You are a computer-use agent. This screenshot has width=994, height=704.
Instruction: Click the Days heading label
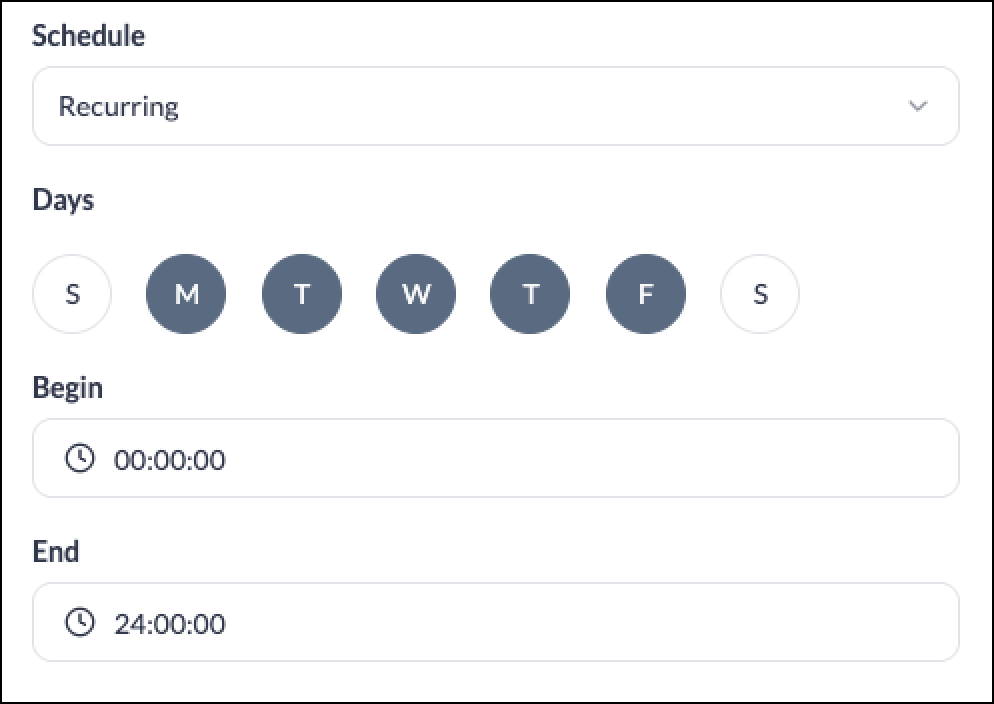click(x=63, y=200)
